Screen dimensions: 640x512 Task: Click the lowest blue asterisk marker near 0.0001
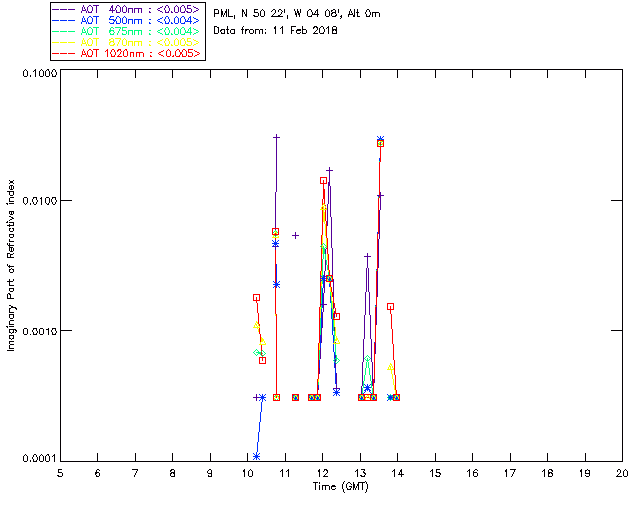256,456
